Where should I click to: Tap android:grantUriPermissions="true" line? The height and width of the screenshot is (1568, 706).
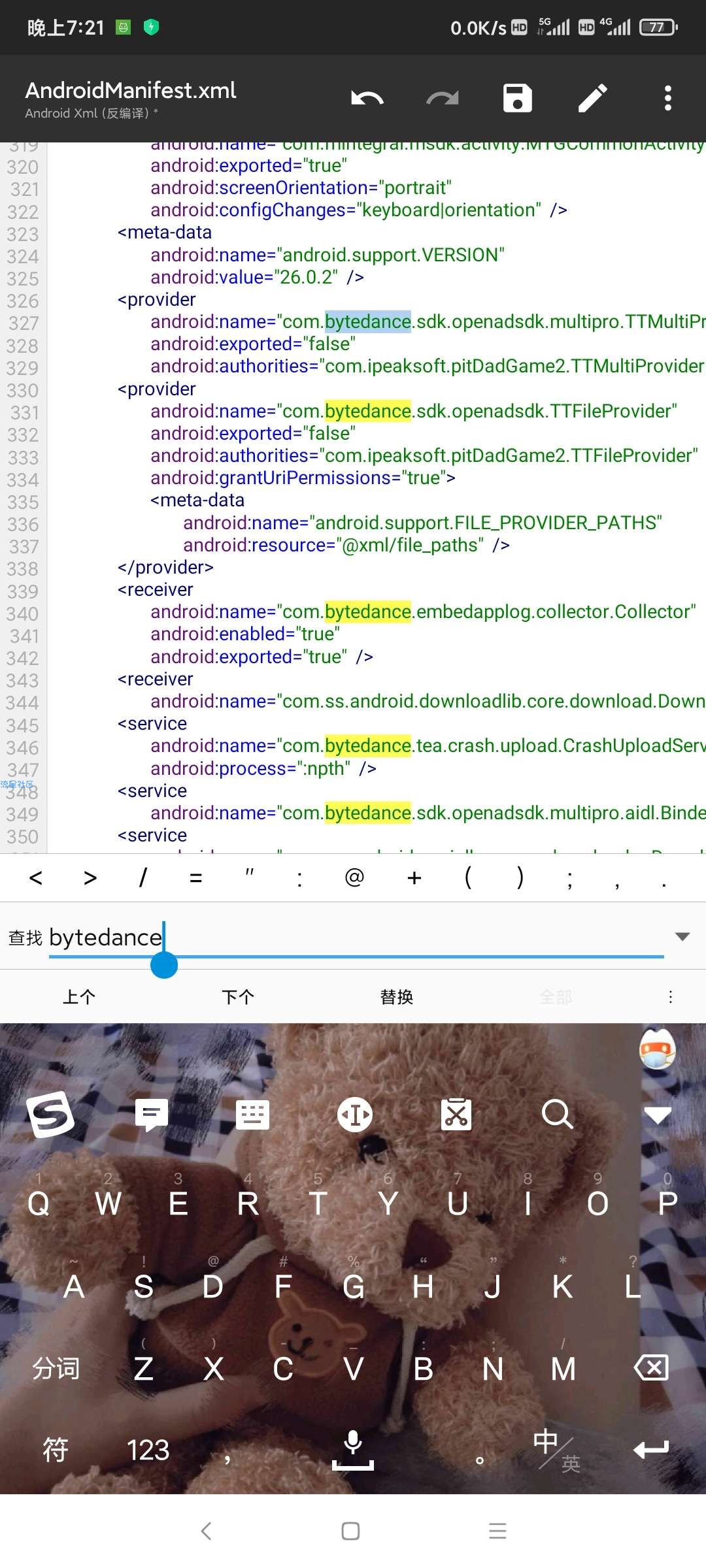point(303,478)
